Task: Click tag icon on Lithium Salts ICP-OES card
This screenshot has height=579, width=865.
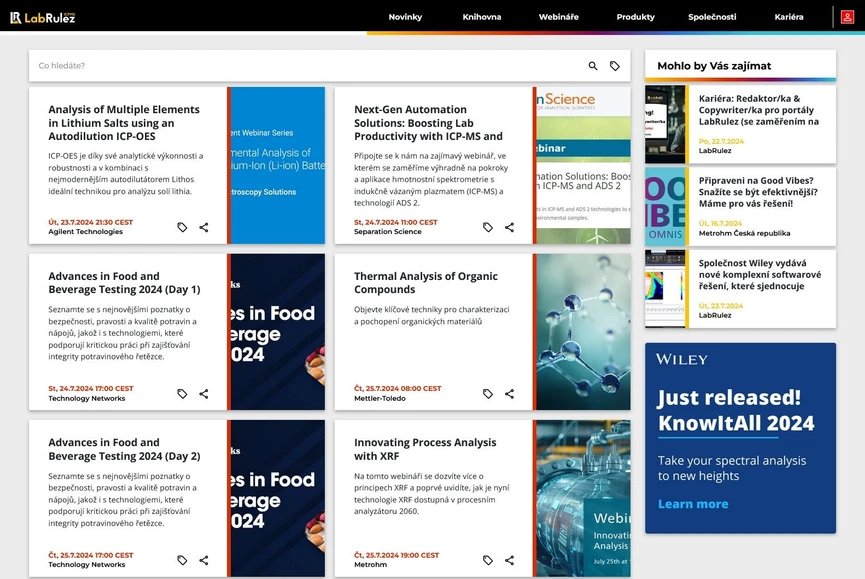Action: [x=182, y=227]
